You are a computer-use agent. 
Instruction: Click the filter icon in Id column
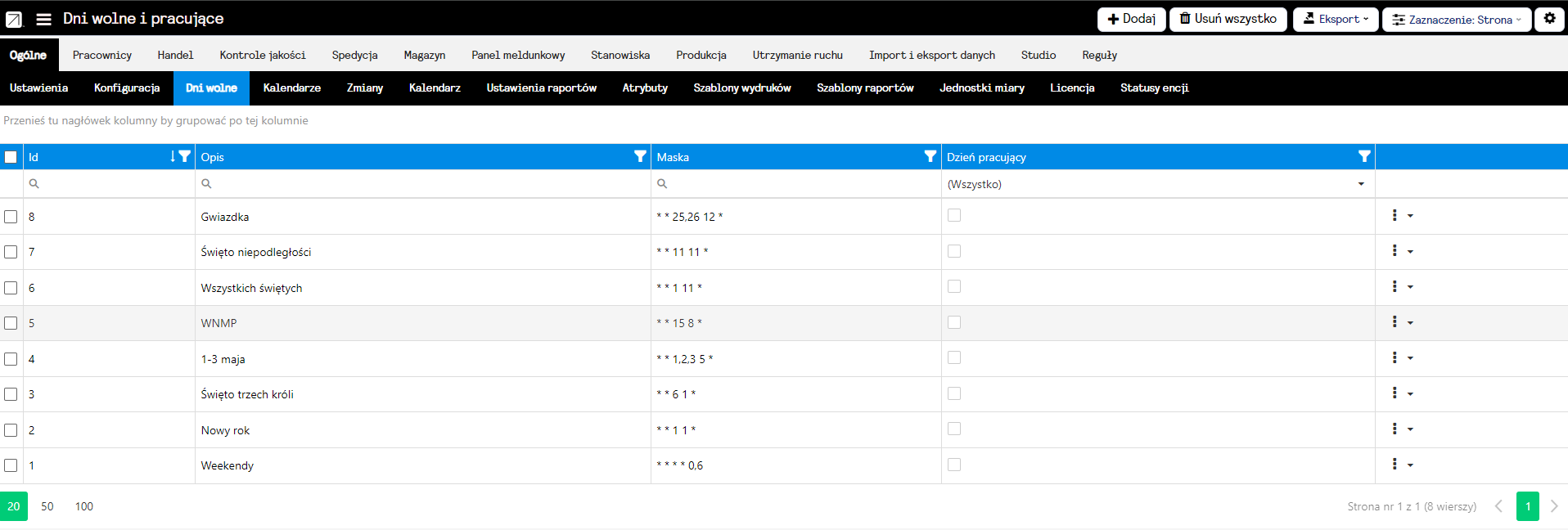point(185,156)
